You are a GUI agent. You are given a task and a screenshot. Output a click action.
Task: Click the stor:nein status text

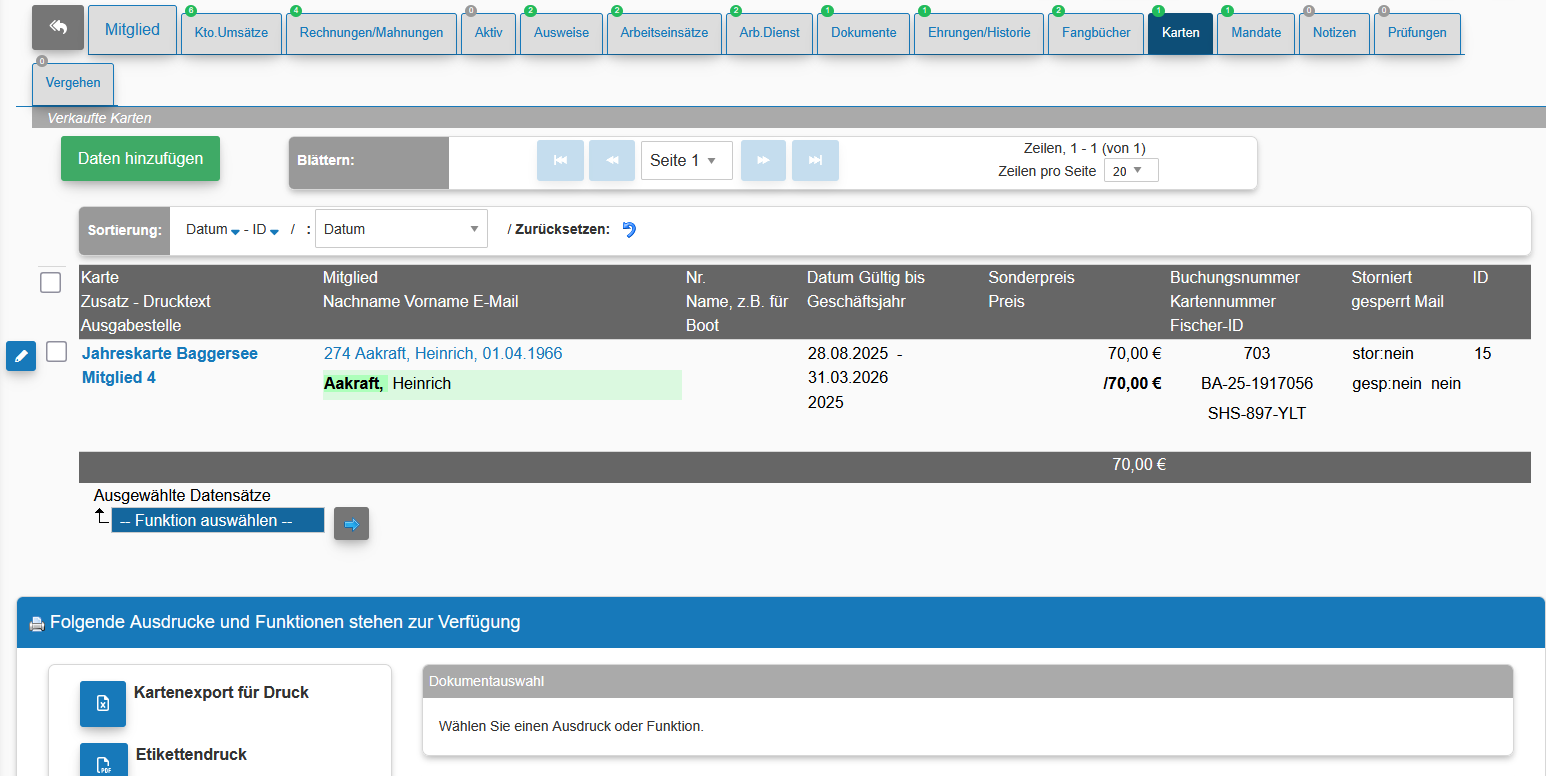click(1383, 354)
